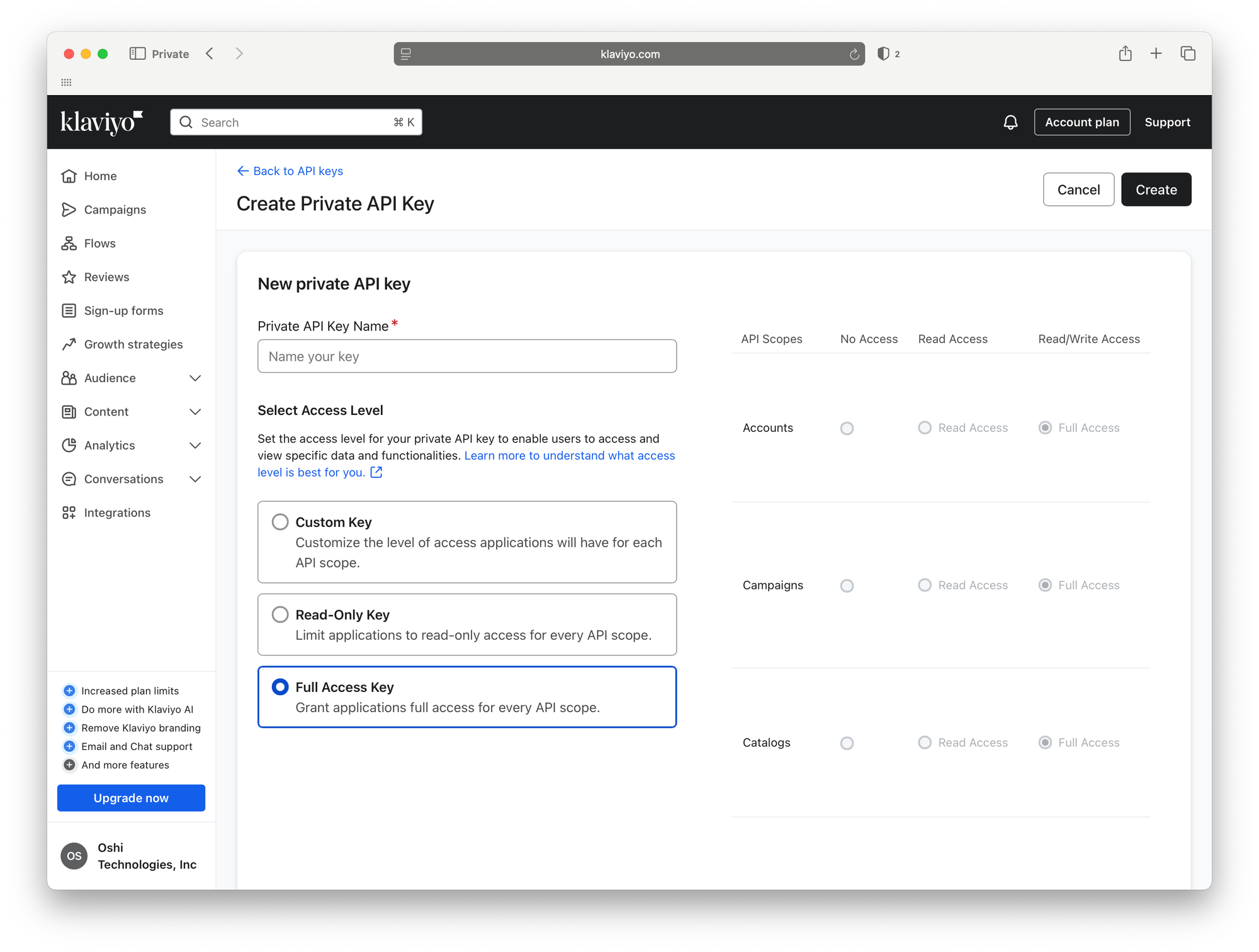Viewport: 1259px width, 952px height.
Task: Click the Conversations chat icon
Action: tap(69, 479)
